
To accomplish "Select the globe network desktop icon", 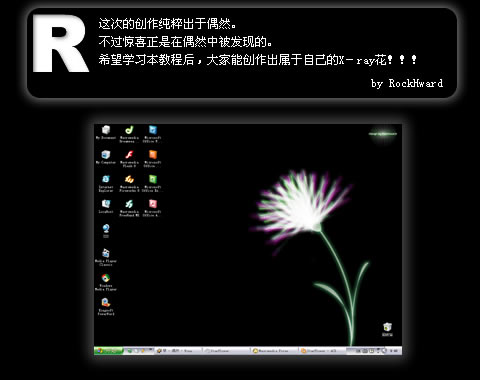I will [x=106, y=231].
